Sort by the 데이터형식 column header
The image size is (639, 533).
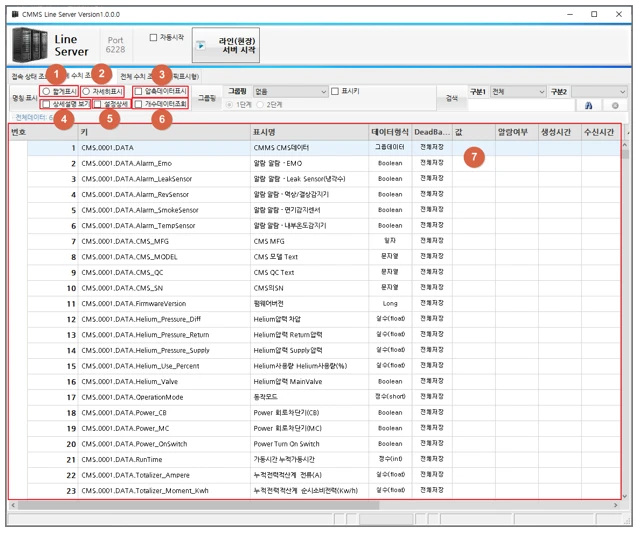tap(390, 132)
